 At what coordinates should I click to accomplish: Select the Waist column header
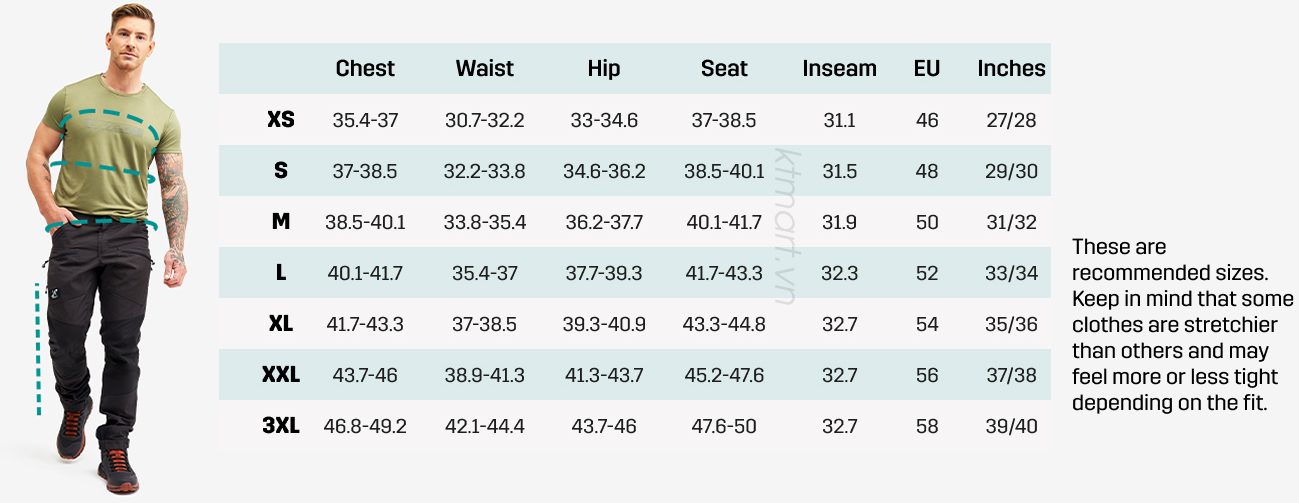click(484, 69)
